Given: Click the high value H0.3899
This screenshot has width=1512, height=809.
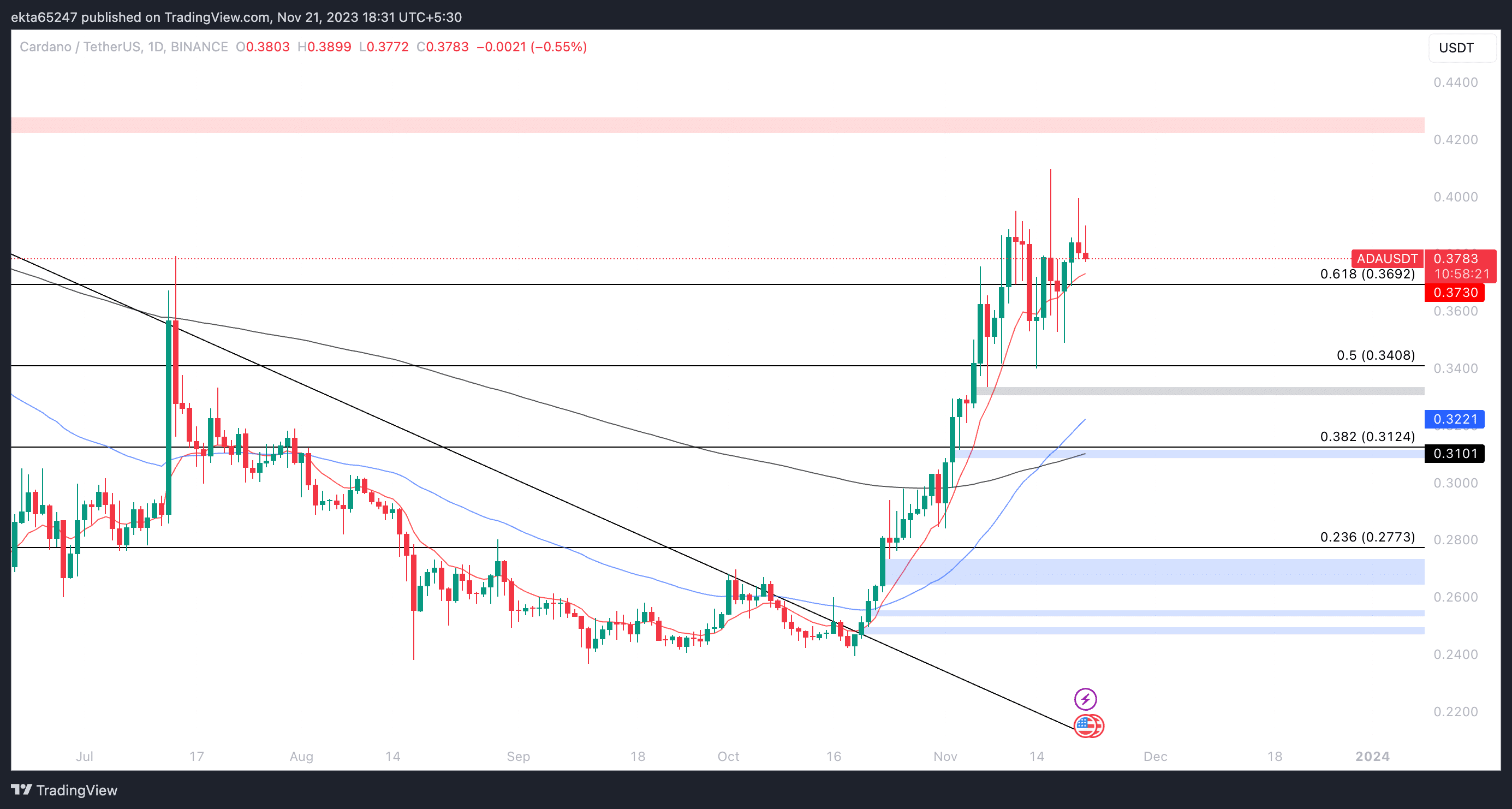Looking at the screenshot, I should pos(324,47).
